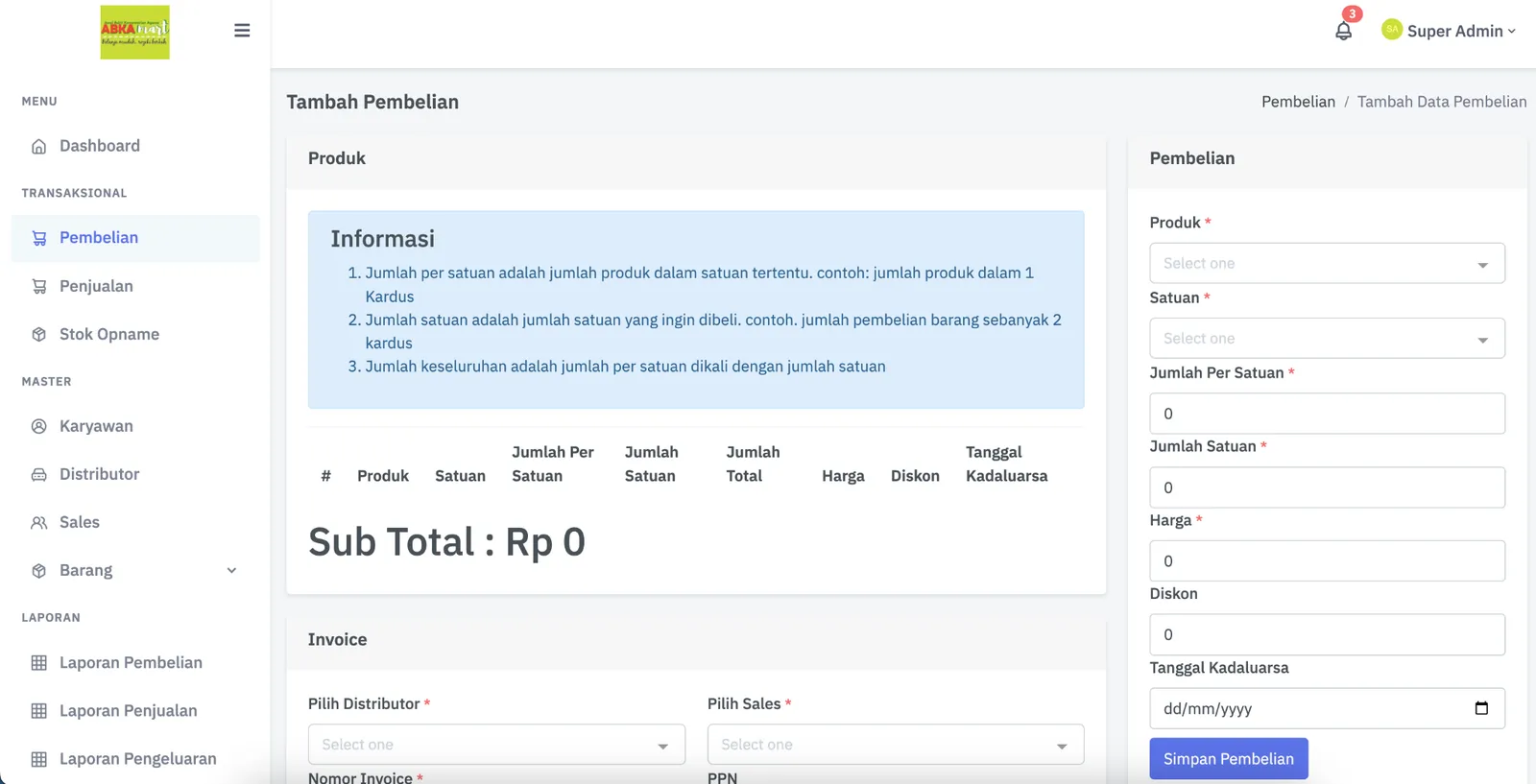Screen dimensions: 1536x784
Task: Click the Laporan Penjualan table icon
Action: (x=39, y=710)
